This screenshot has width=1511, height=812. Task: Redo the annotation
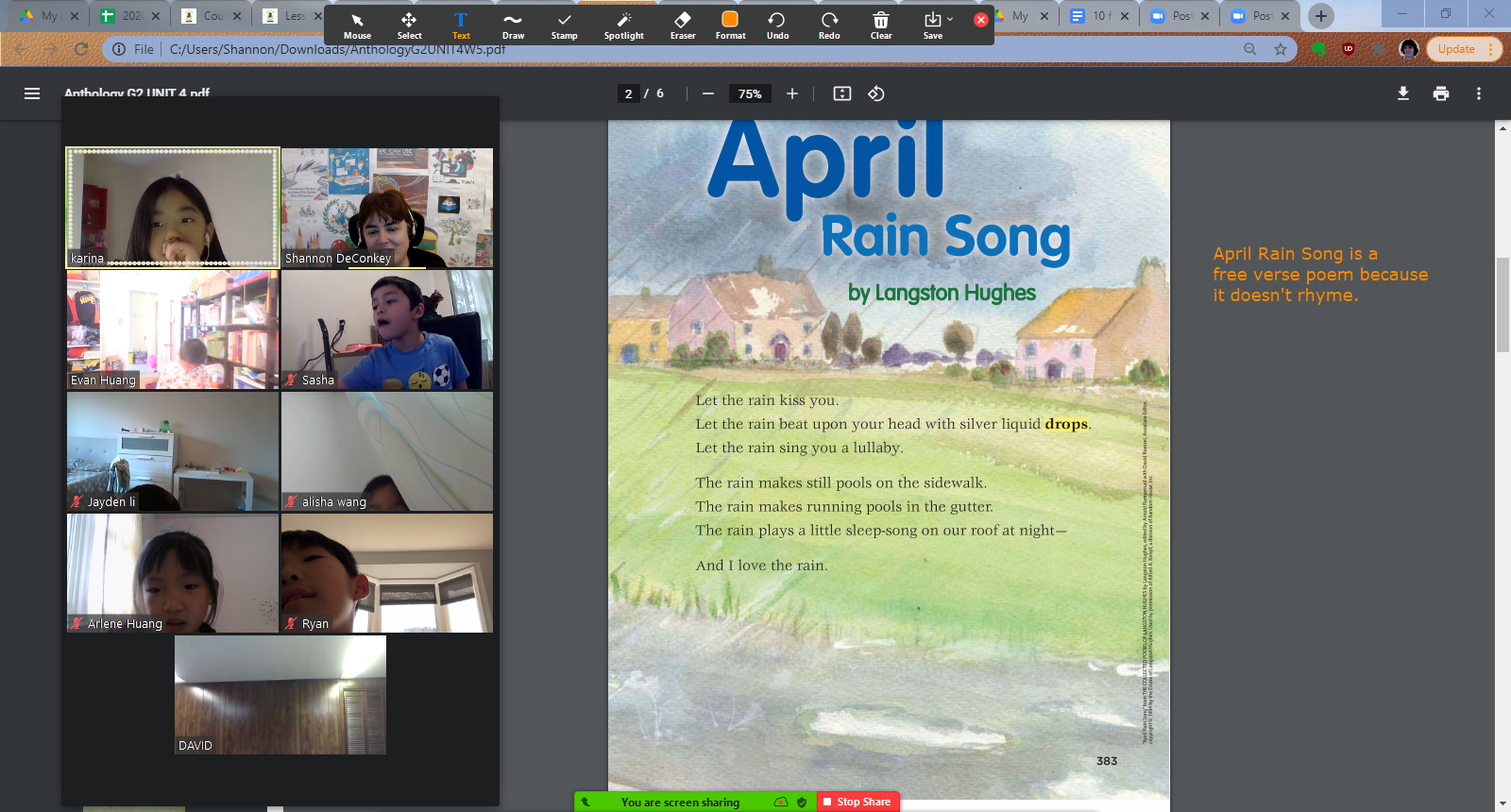pyautogui.click(x=829, y=26)
